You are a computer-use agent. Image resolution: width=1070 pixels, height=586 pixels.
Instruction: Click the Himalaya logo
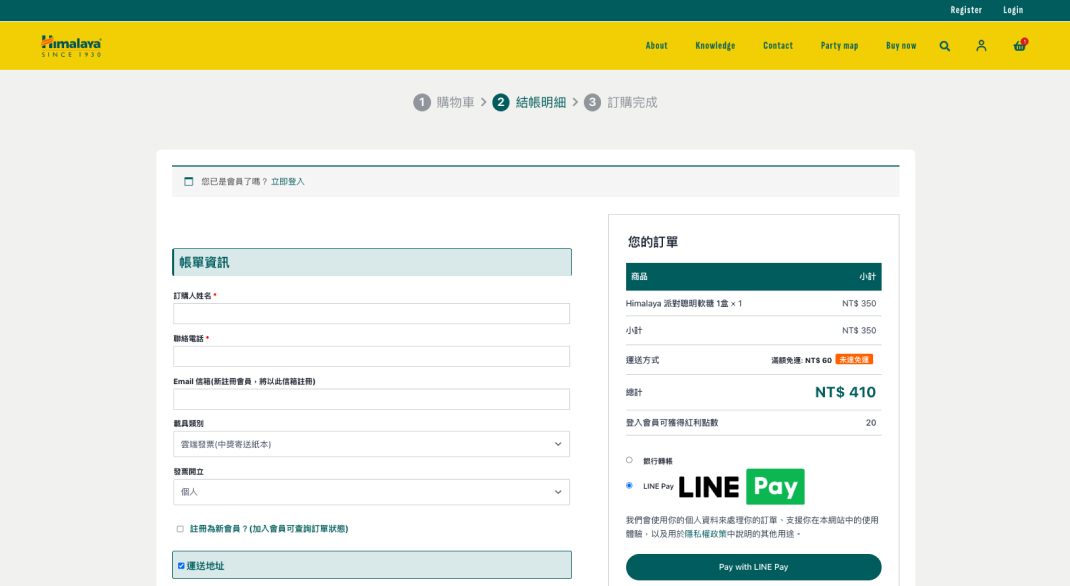pos(71,46)
